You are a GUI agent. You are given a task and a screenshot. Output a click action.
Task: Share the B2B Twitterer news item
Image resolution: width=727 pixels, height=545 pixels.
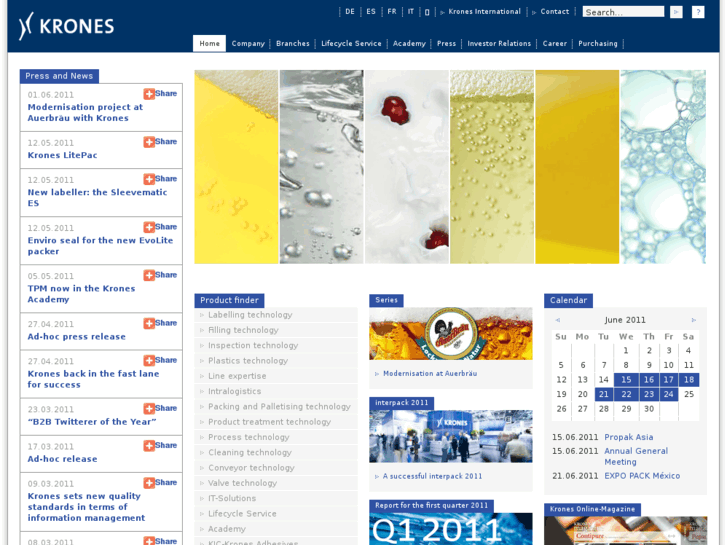click(160, 409)
